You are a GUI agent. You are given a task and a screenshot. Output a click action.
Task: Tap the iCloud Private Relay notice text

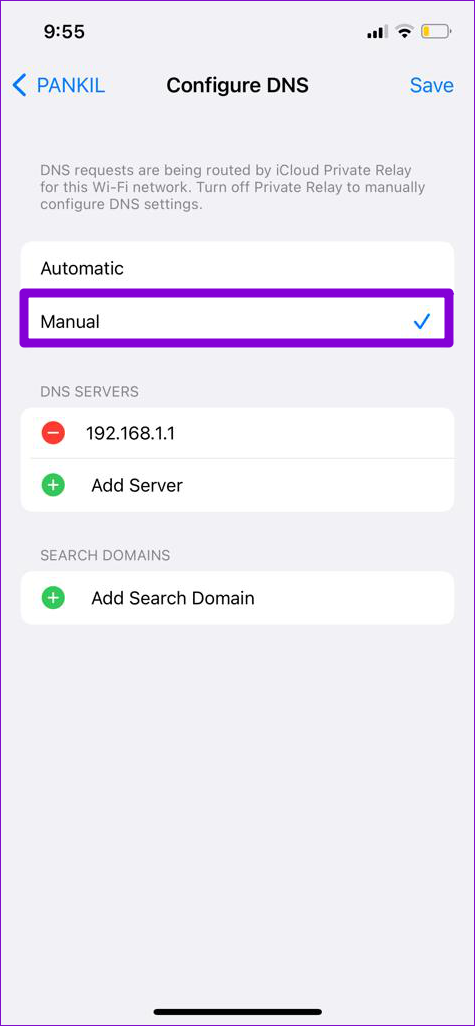pos(233,187)
